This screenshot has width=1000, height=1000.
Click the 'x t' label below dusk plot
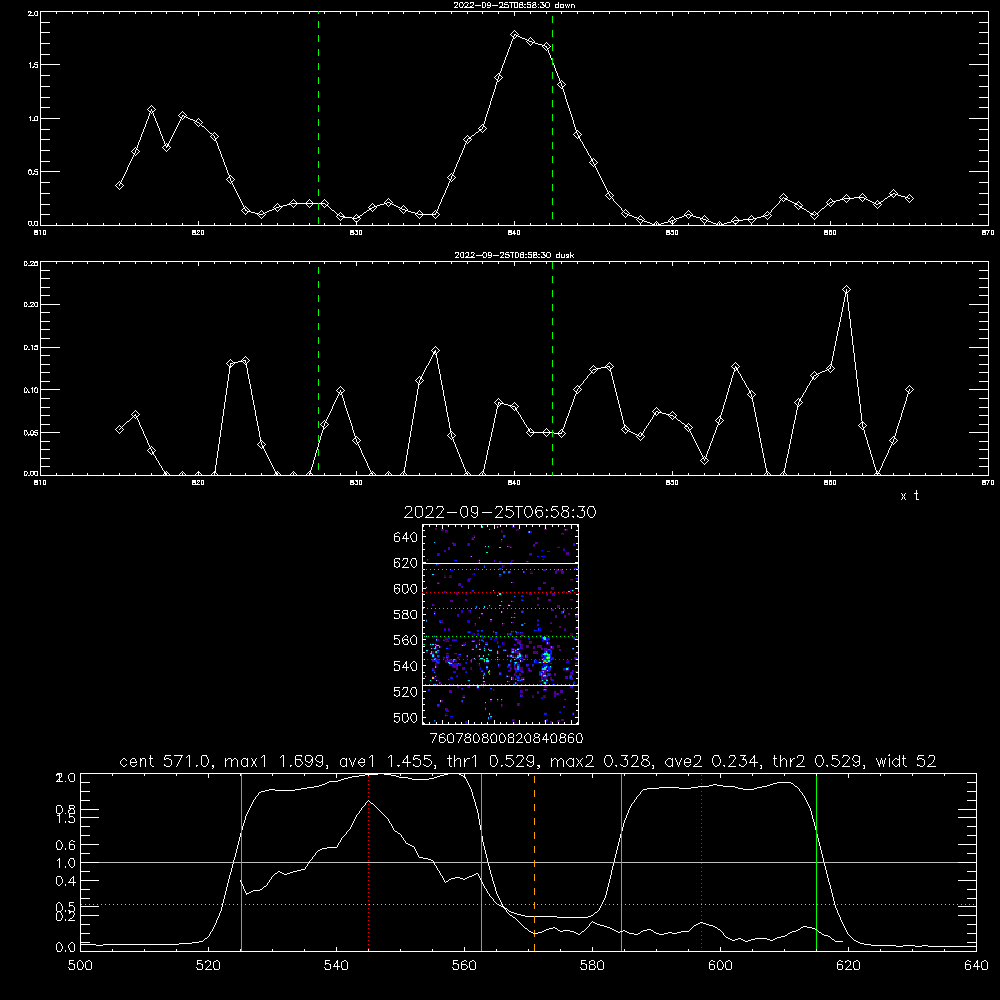click(909, 496)
